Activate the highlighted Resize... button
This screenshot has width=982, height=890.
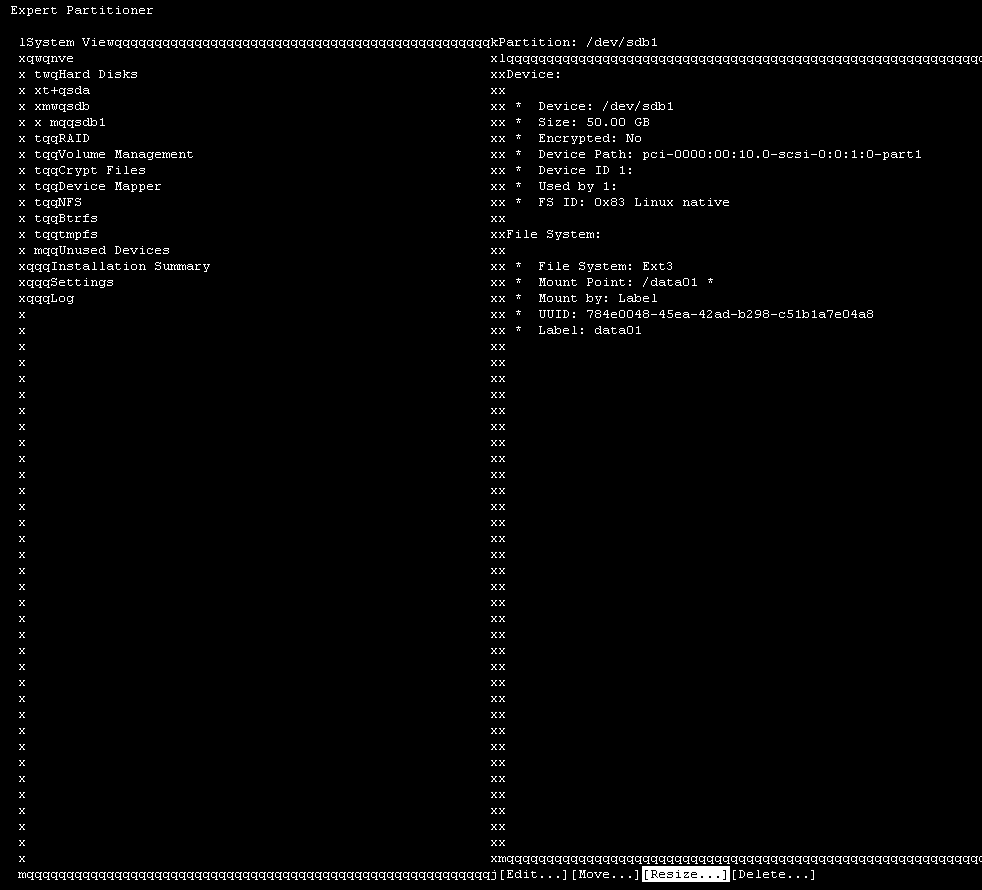(x=686, y=874)
